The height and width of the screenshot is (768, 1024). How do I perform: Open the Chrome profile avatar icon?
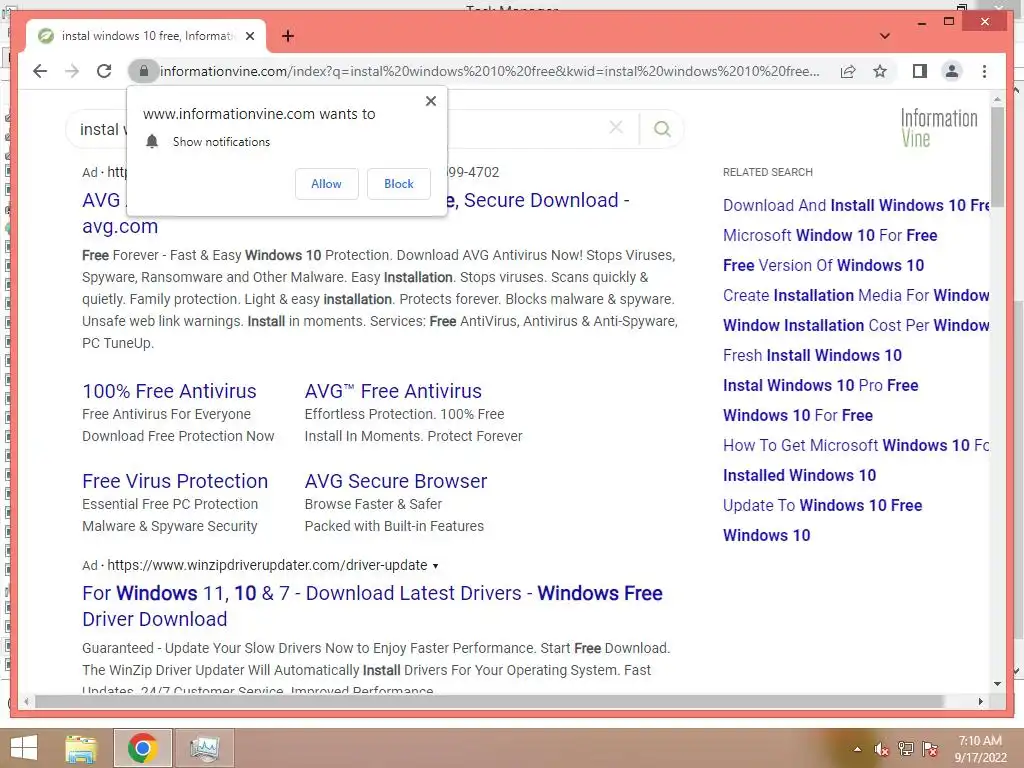tap(952, 71)
